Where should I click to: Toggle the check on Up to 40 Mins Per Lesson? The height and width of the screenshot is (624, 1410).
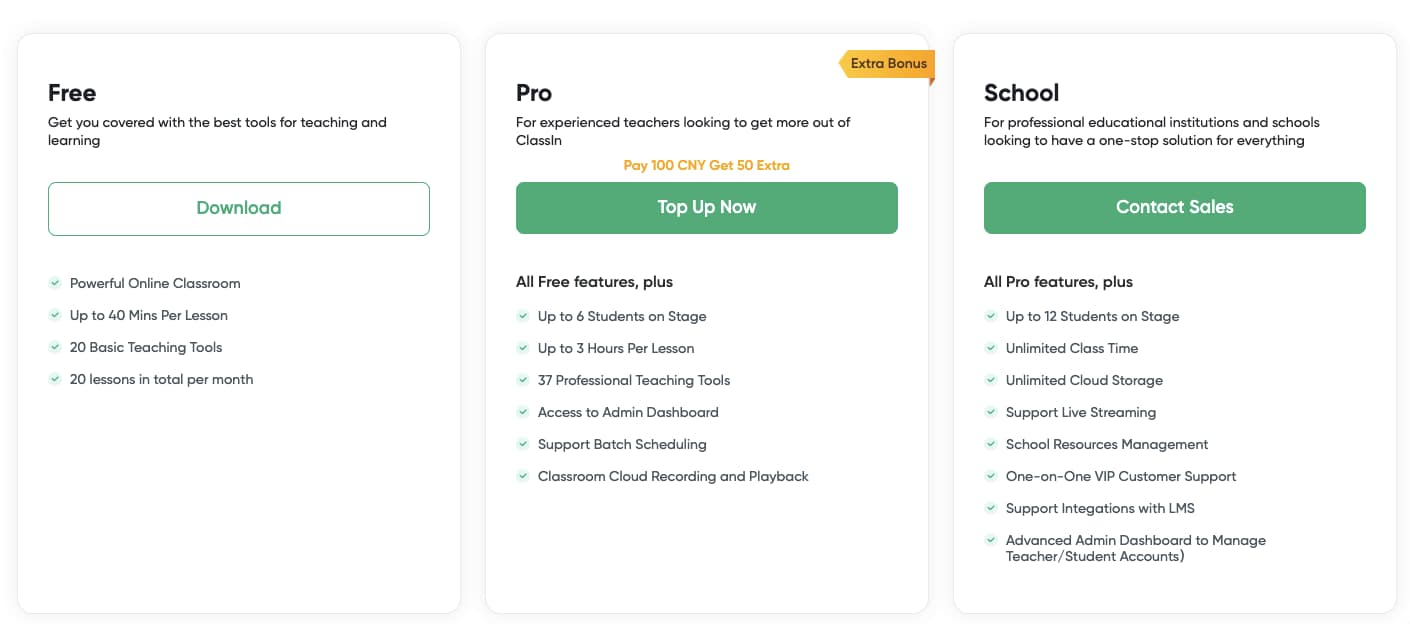(55, 315)
